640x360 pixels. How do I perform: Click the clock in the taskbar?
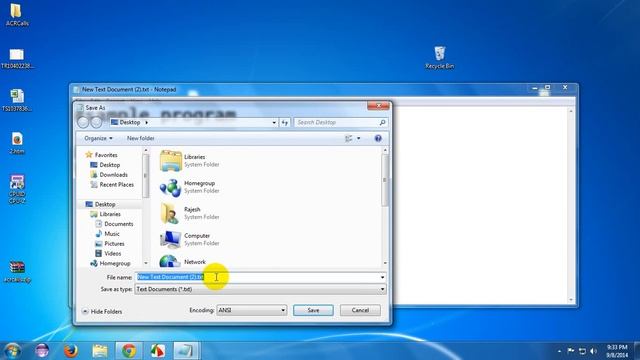pyautogui.click(x=617, y=351)
